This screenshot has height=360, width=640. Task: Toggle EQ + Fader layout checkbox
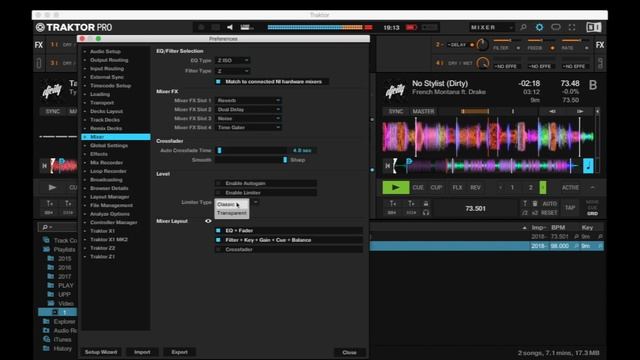(218, 231)
